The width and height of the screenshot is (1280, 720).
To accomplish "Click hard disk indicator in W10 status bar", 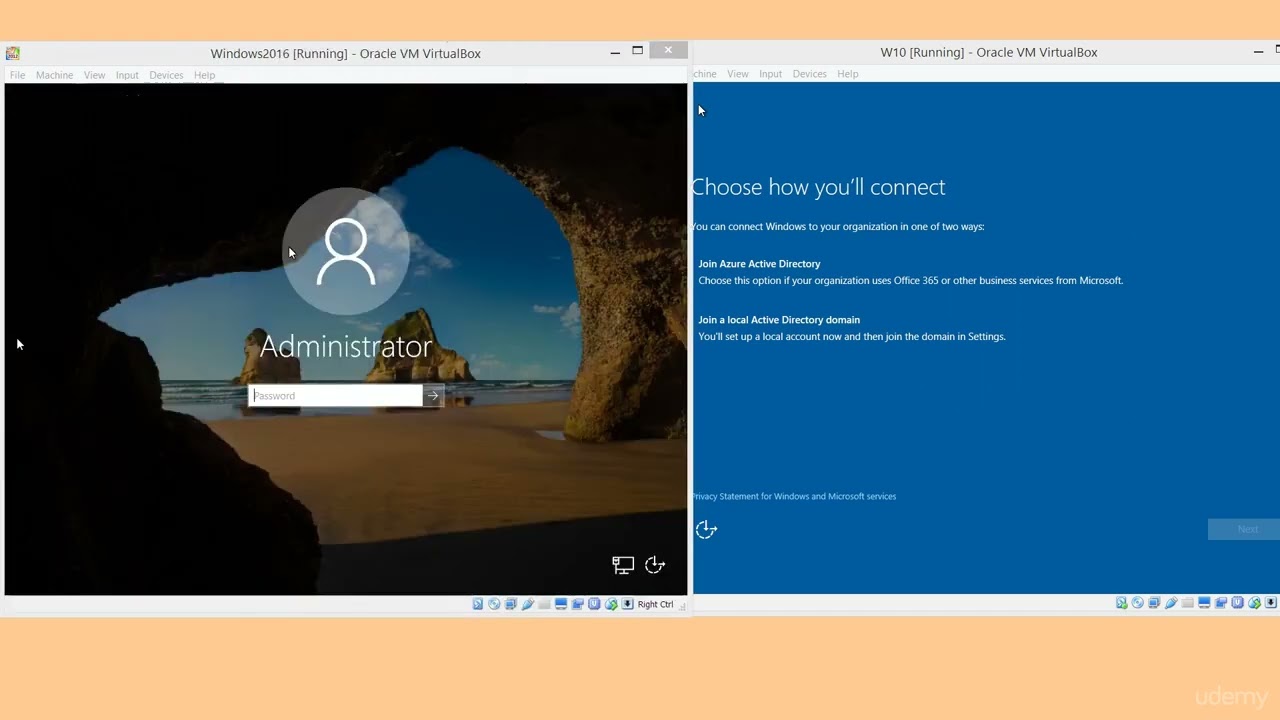I will (1122, 603).
